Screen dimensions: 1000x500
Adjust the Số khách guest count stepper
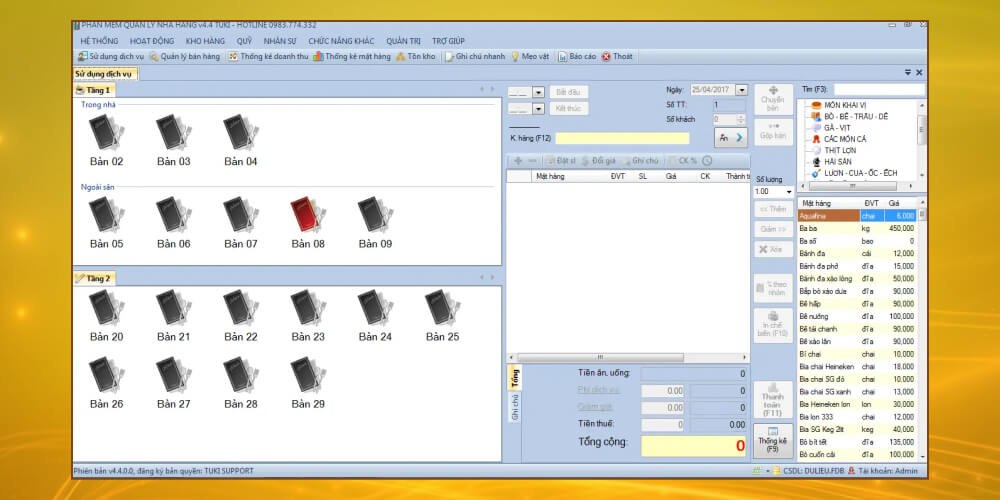click(740, 119)
